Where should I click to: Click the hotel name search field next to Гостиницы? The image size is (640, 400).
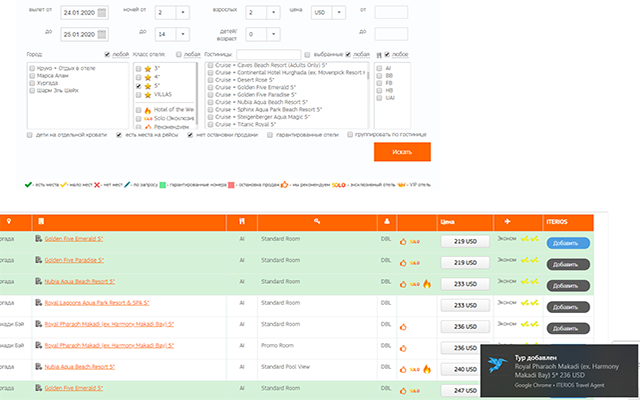[x=269, y=55]
